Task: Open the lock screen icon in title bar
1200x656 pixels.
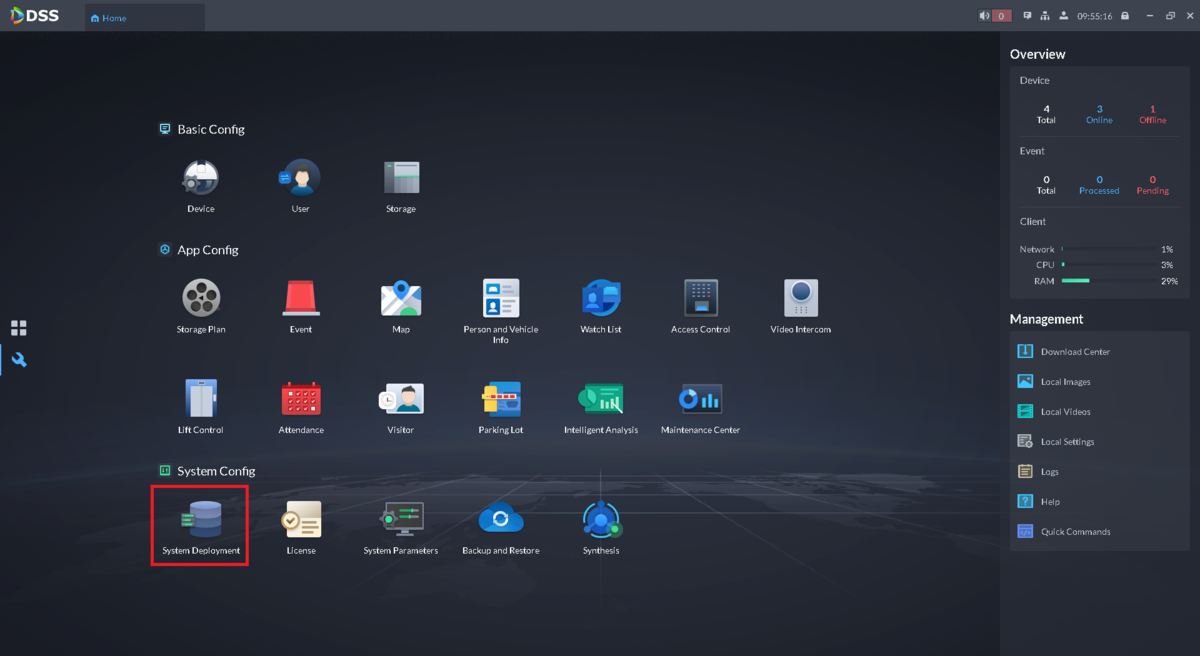Action: [1126, 15]
